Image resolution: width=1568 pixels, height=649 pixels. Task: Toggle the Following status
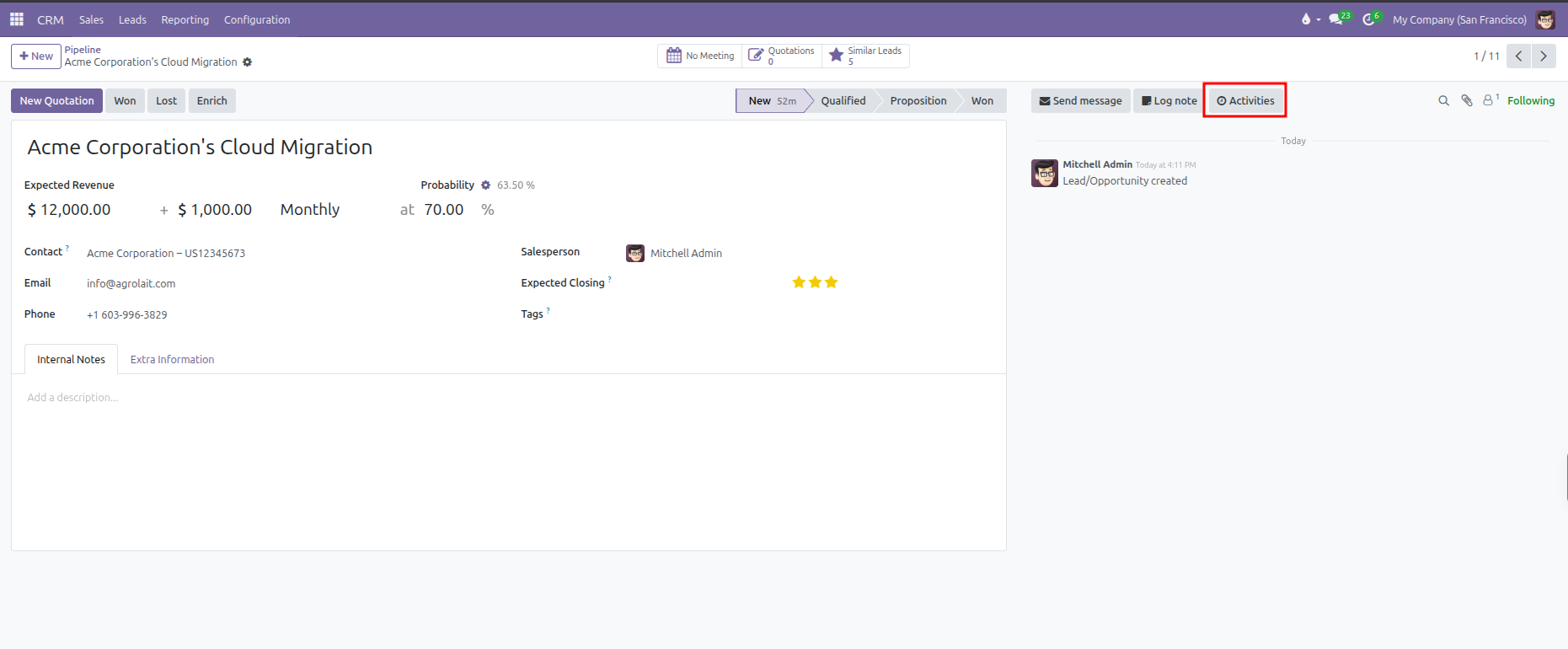click(1531, 100)
